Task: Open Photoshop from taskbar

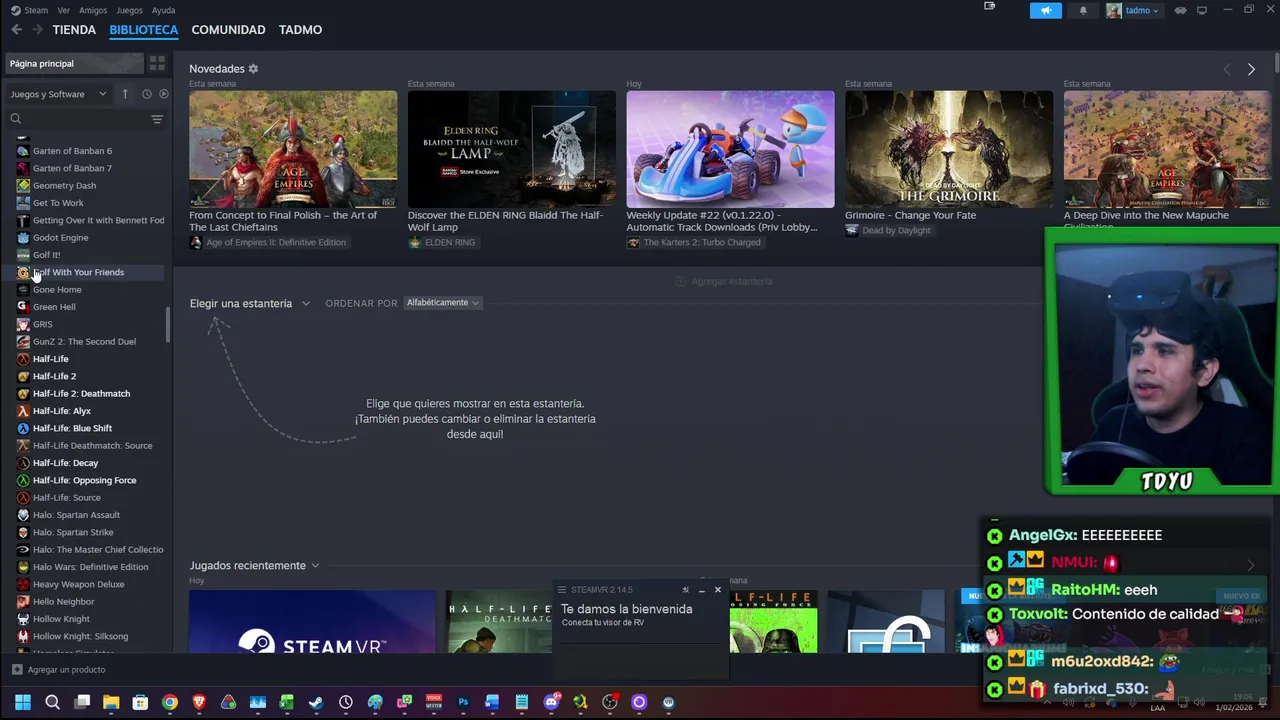Action: (x=463, y=703)
